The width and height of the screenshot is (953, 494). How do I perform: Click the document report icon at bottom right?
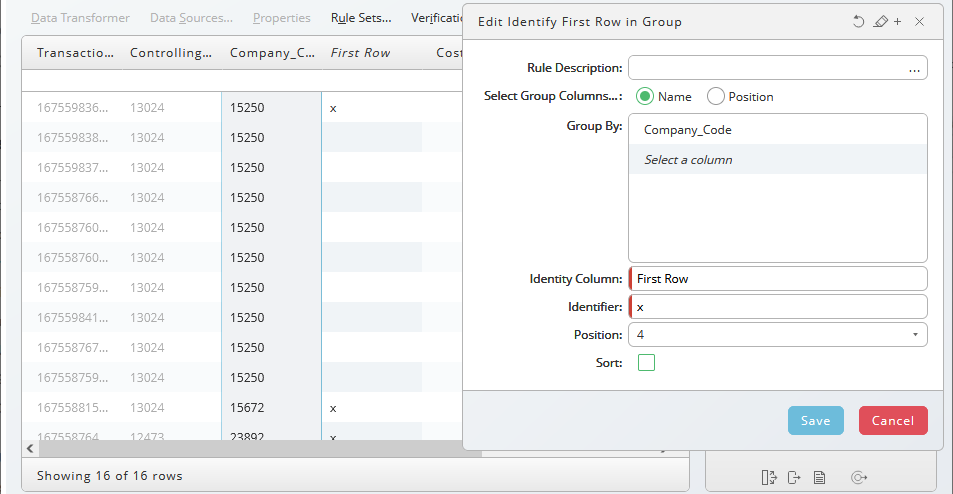click(x=819, y=478)
